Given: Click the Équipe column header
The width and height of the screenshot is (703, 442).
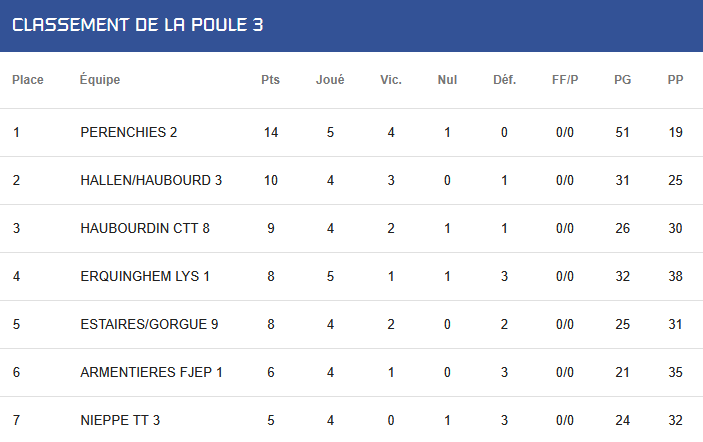Looking at the screenshot, I should [x=100, y=80].
